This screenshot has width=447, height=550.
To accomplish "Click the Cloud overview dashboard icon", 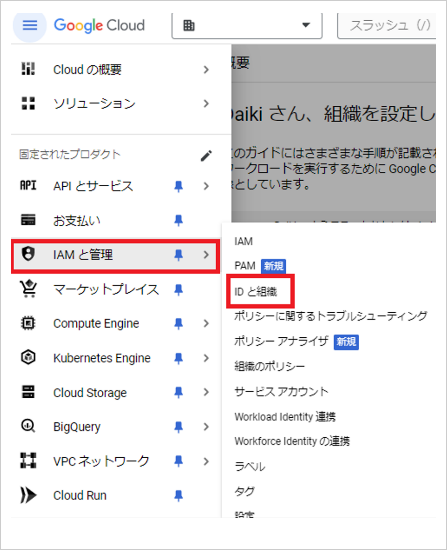I will [x=28, y=69].
